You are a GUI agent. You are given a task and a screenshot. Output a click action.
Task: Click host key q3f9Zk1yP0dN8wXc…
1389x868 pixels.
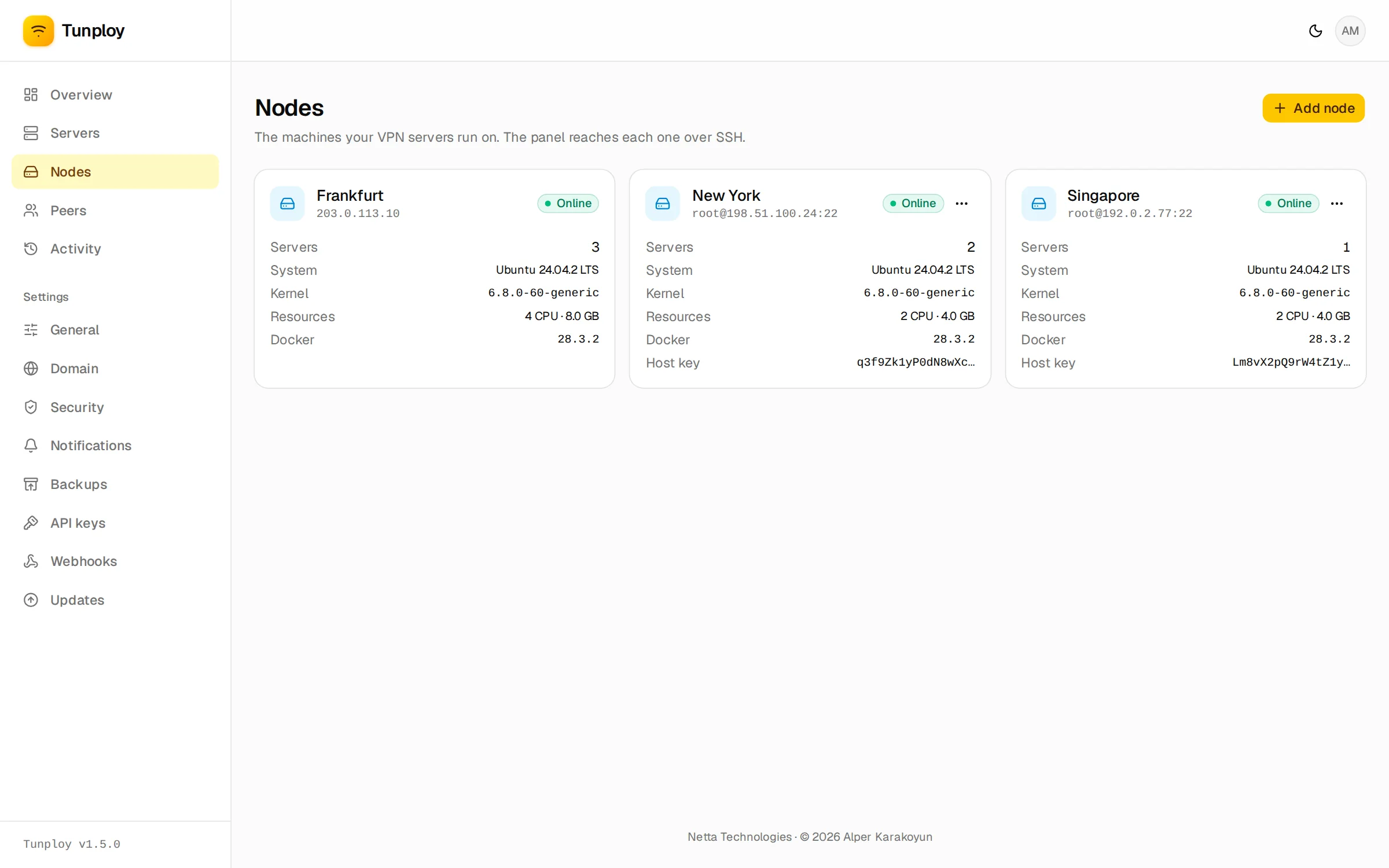click(x=916, y=362)
